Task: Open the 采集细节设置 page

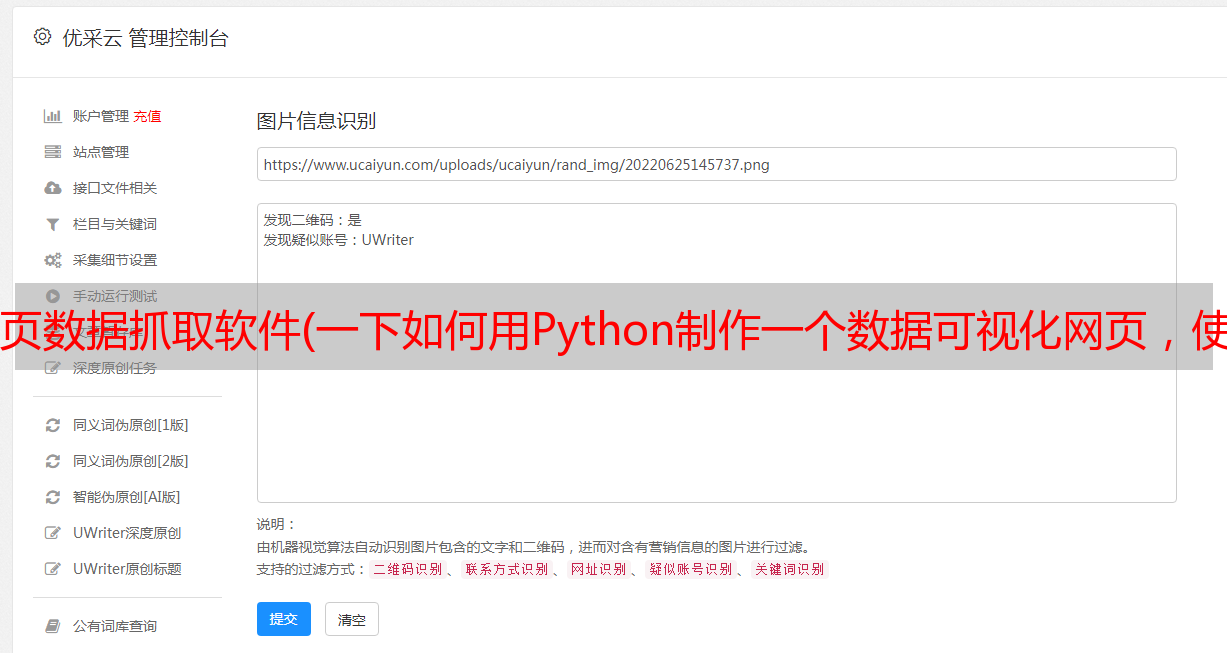Action: pyautogui.click(x=115, y=260)
